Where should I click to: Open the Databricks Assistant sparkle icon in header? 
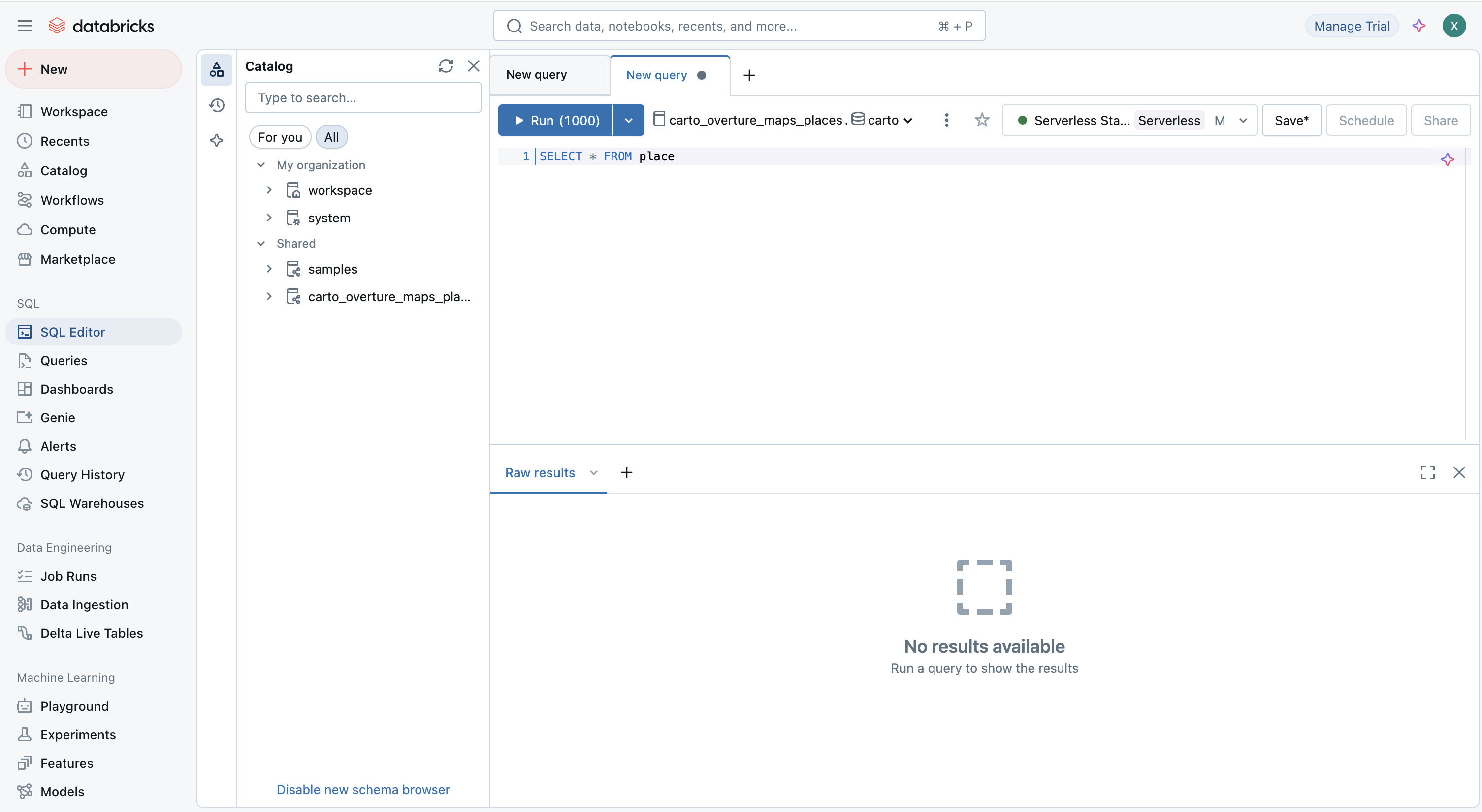1418,26
